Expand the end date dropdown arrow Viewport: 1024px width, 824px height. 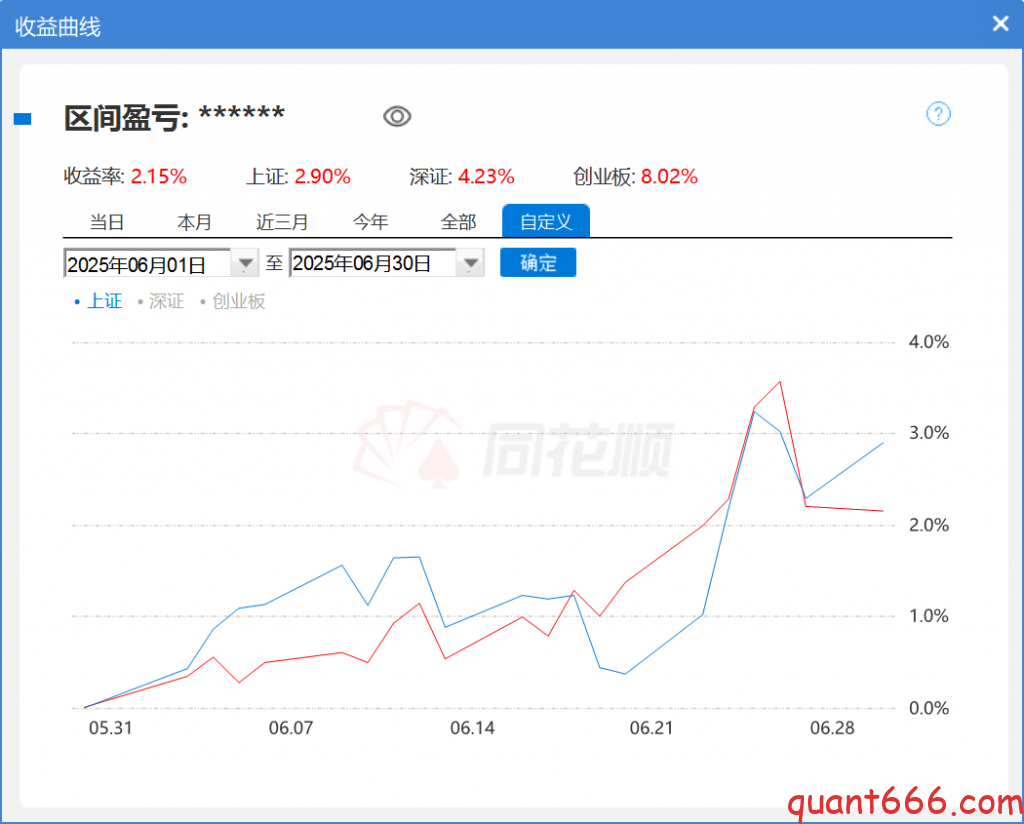[470, 264]
